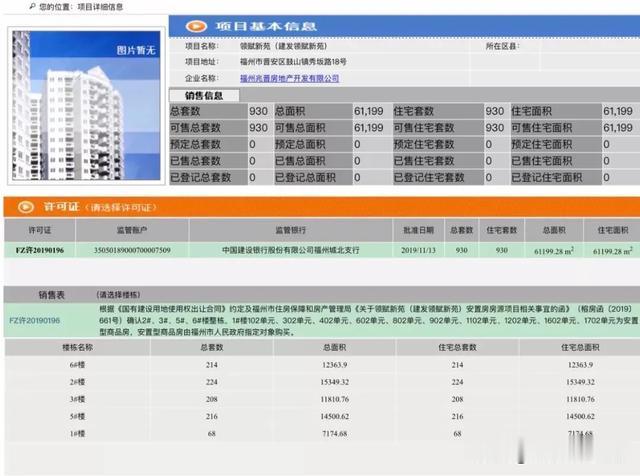Select the 1#楼 building row

(x=322, y=434)
